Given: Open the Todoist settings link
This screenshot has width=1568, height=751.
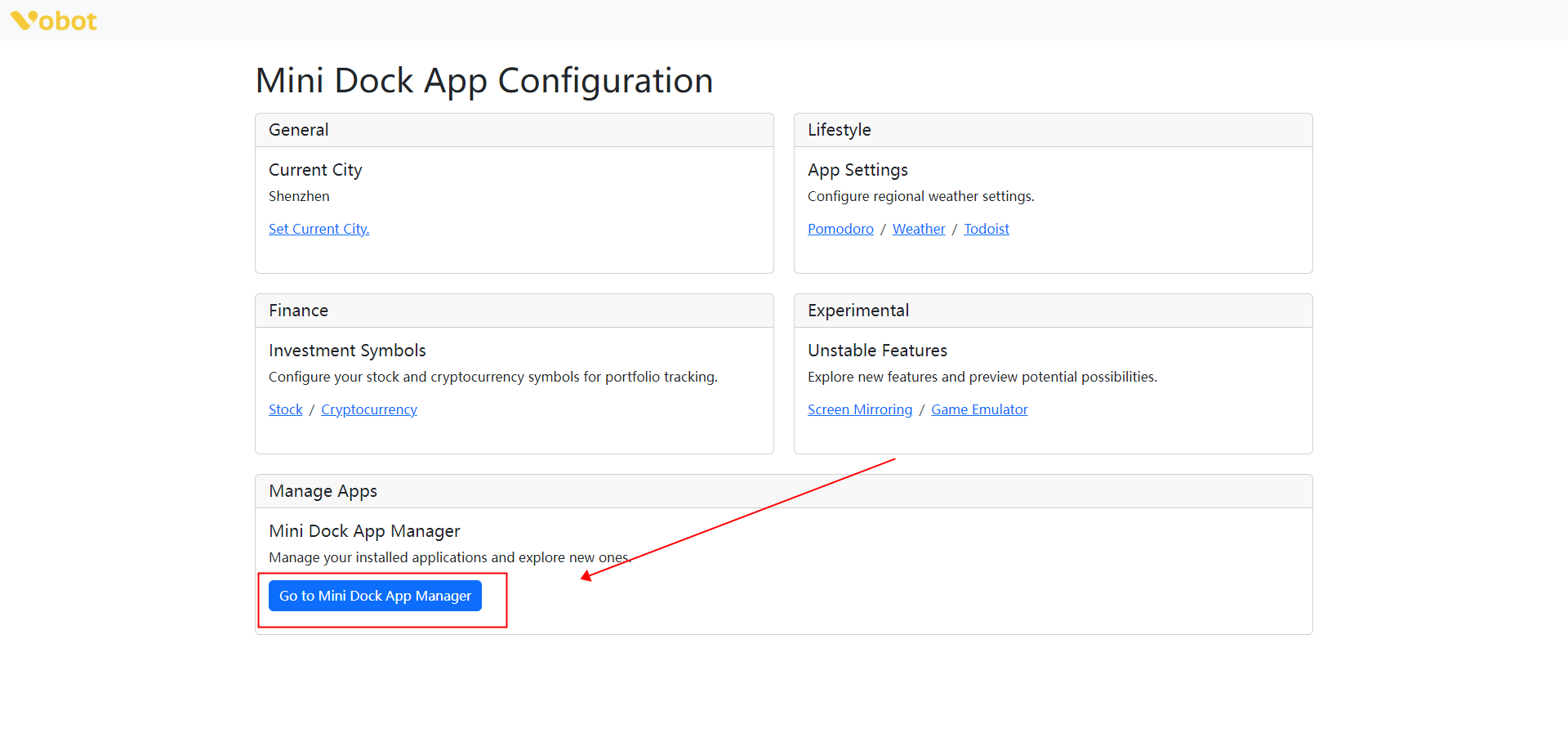Looking at the screenshot, I should click(x=986, y=229).
